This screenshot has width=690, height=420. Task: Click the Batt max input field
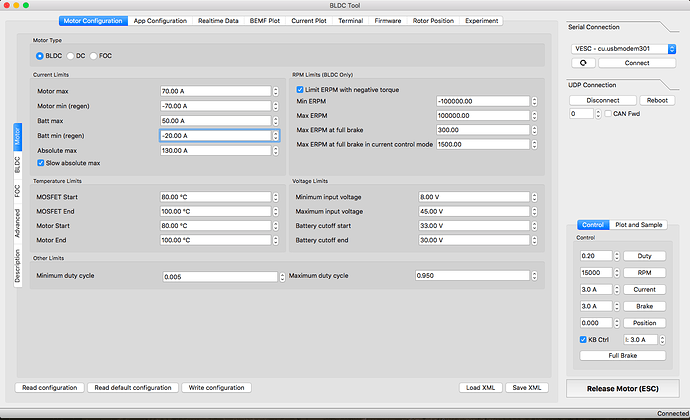(x=214, y=120)
